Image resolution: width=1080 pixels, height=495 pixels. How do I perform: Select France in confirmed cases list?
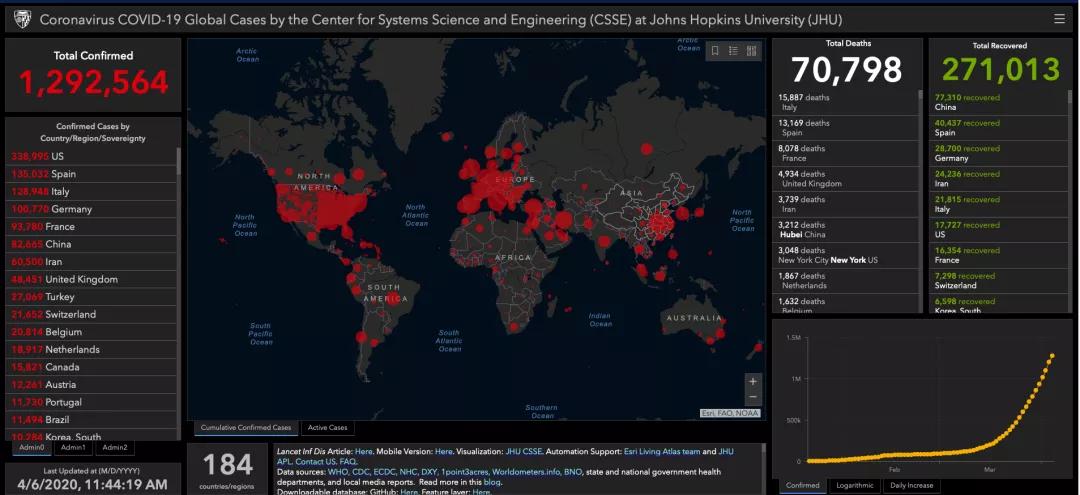click(x=90, y=227)
